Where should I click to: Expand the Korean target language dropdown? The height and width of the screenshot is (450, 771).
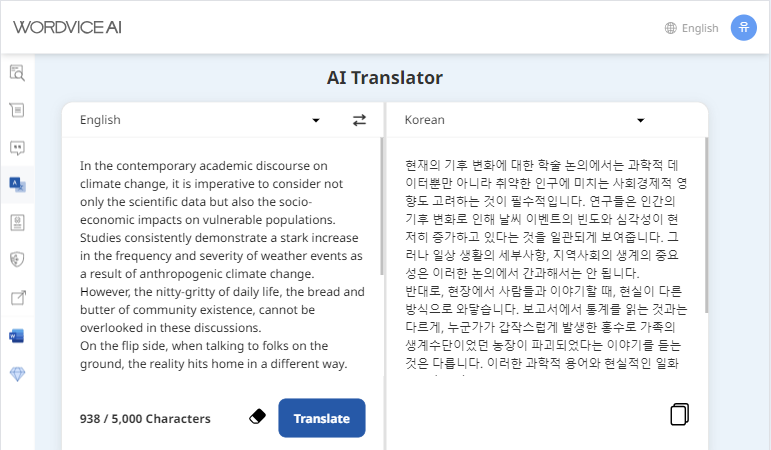pyautogui.click(x=640, y=120)
